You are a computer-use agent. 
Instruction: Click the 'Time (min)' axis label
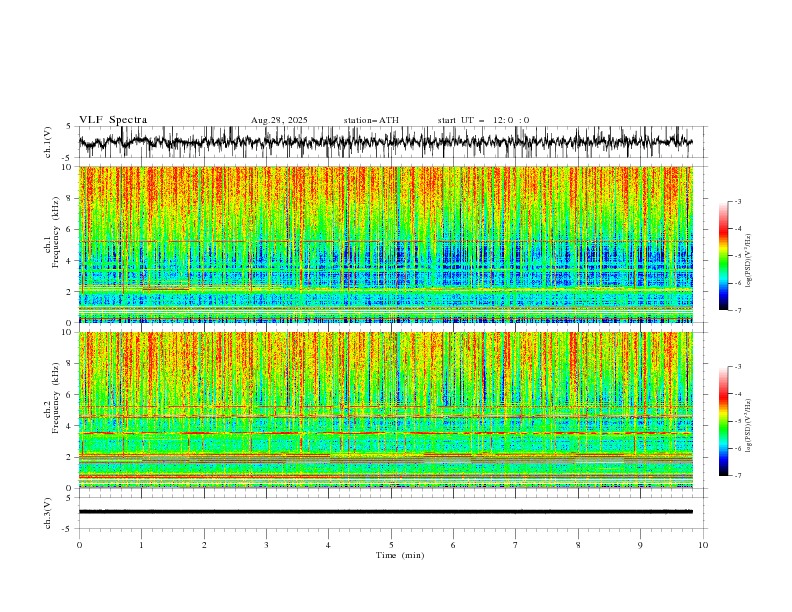(x=400, y=555)
